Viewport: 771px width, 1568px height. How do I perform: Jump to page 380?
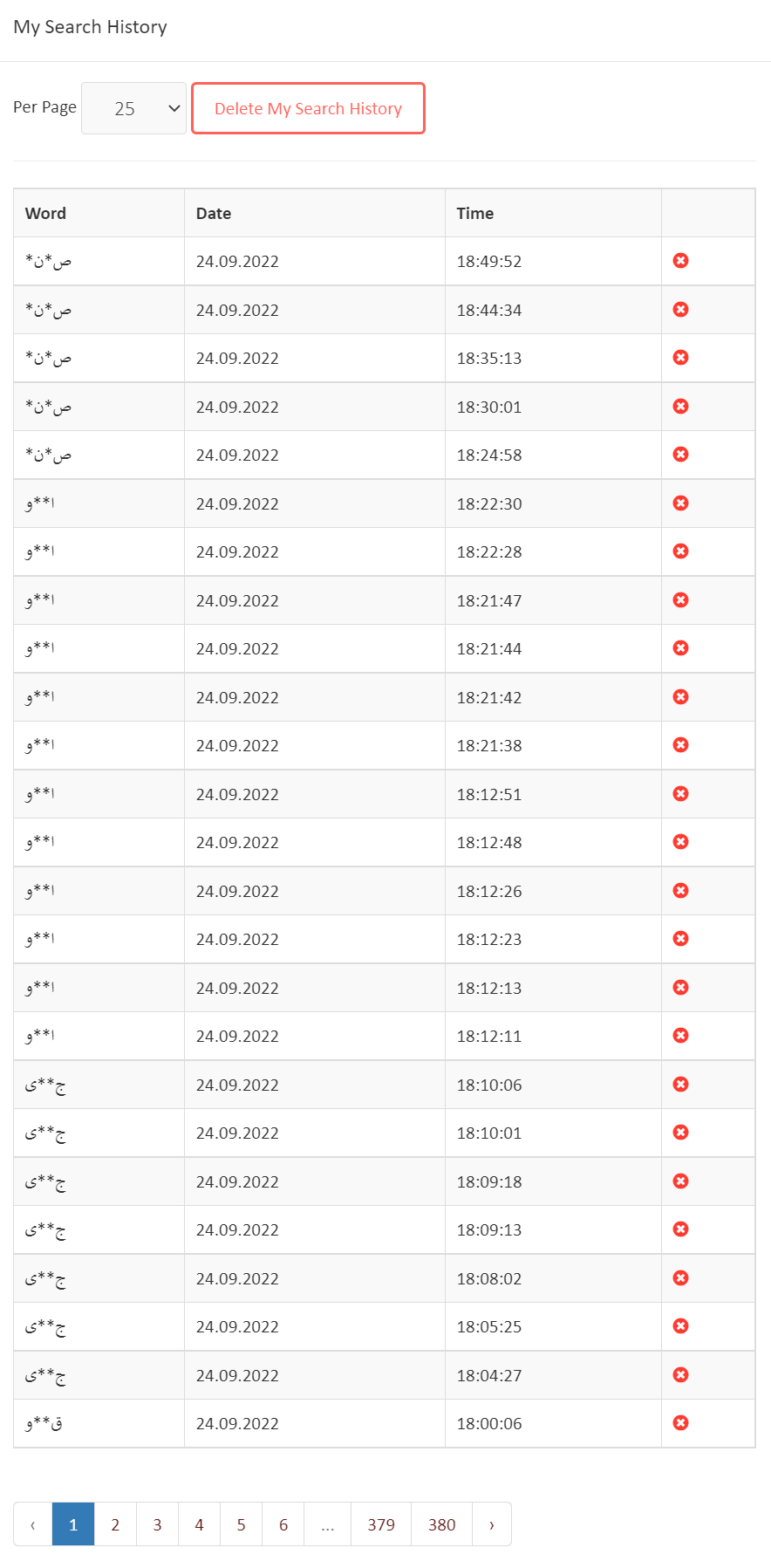click(441, 1524)
